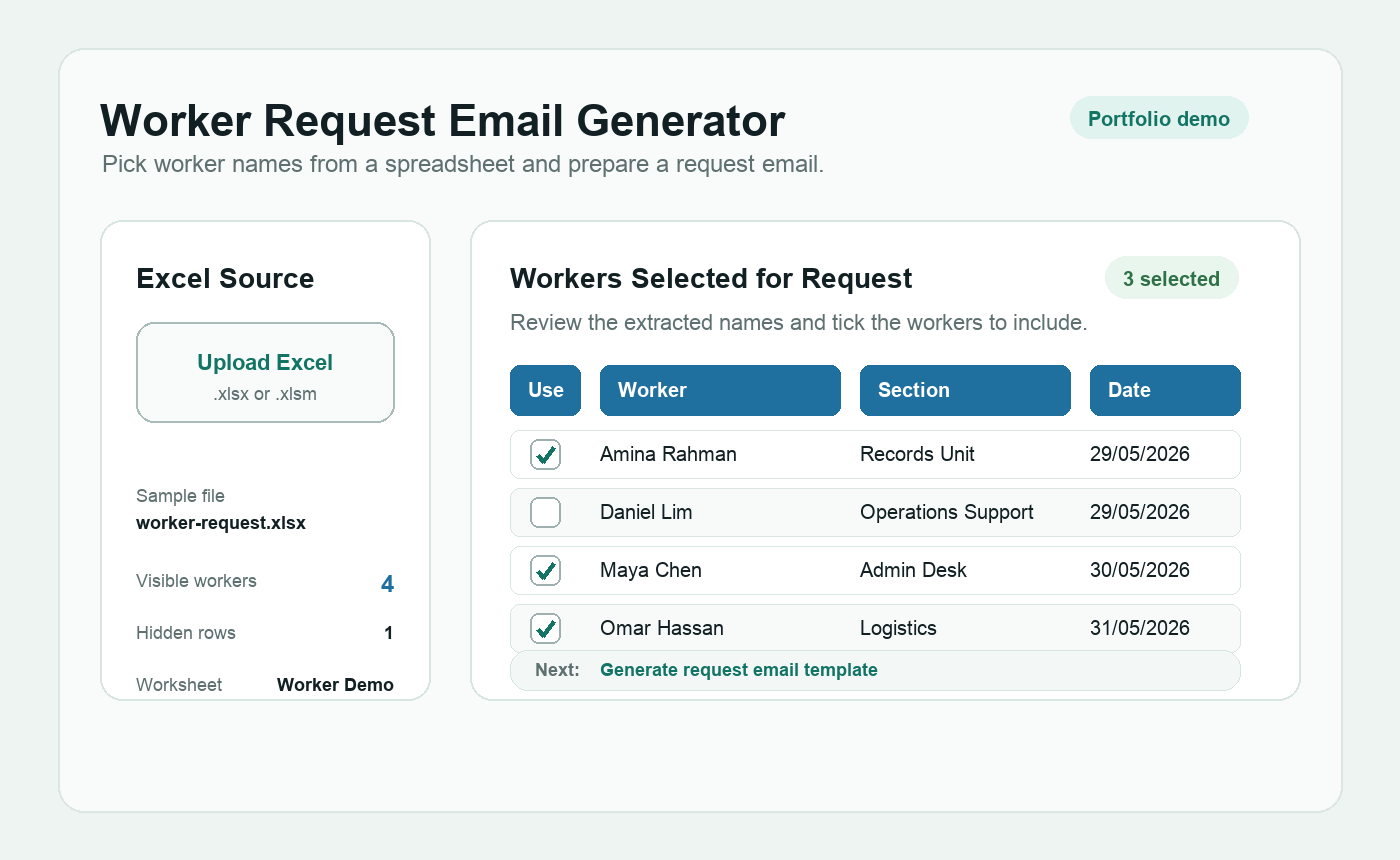The width and height of the screenshot is (1400, 860).
Task: Click the Worker Demo worksheet name
Action: 335,685
